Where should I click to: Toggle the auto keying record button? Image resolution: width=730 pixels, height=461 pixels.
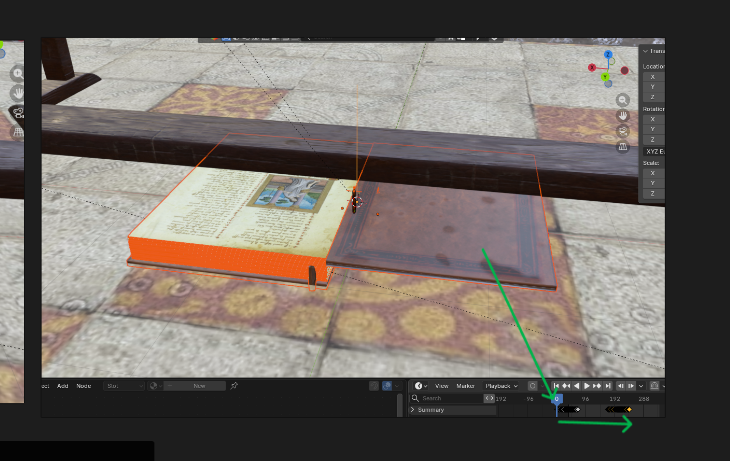coord(533,386)
